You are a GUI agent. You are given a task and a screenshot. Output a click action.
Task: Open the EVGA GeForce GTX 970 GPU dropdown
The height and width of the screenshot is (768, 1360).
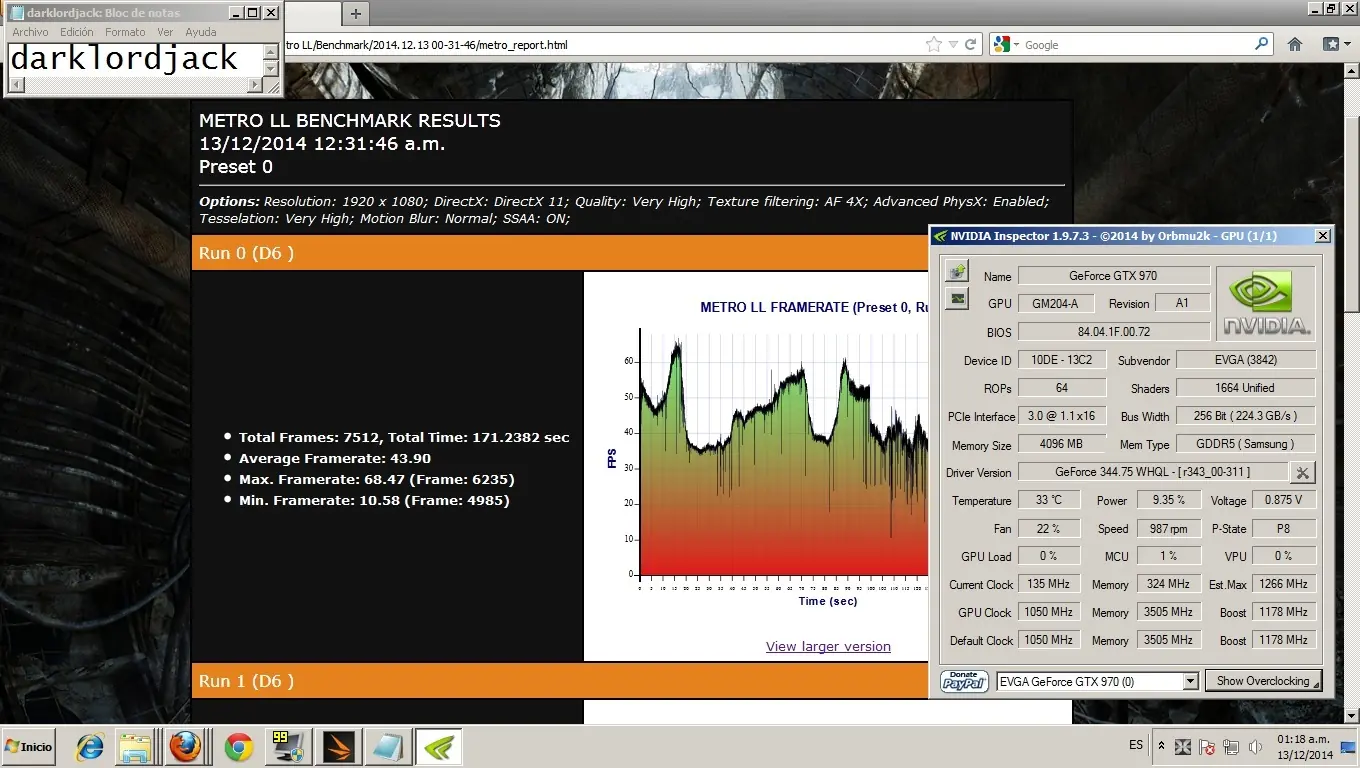(1097, 681)
